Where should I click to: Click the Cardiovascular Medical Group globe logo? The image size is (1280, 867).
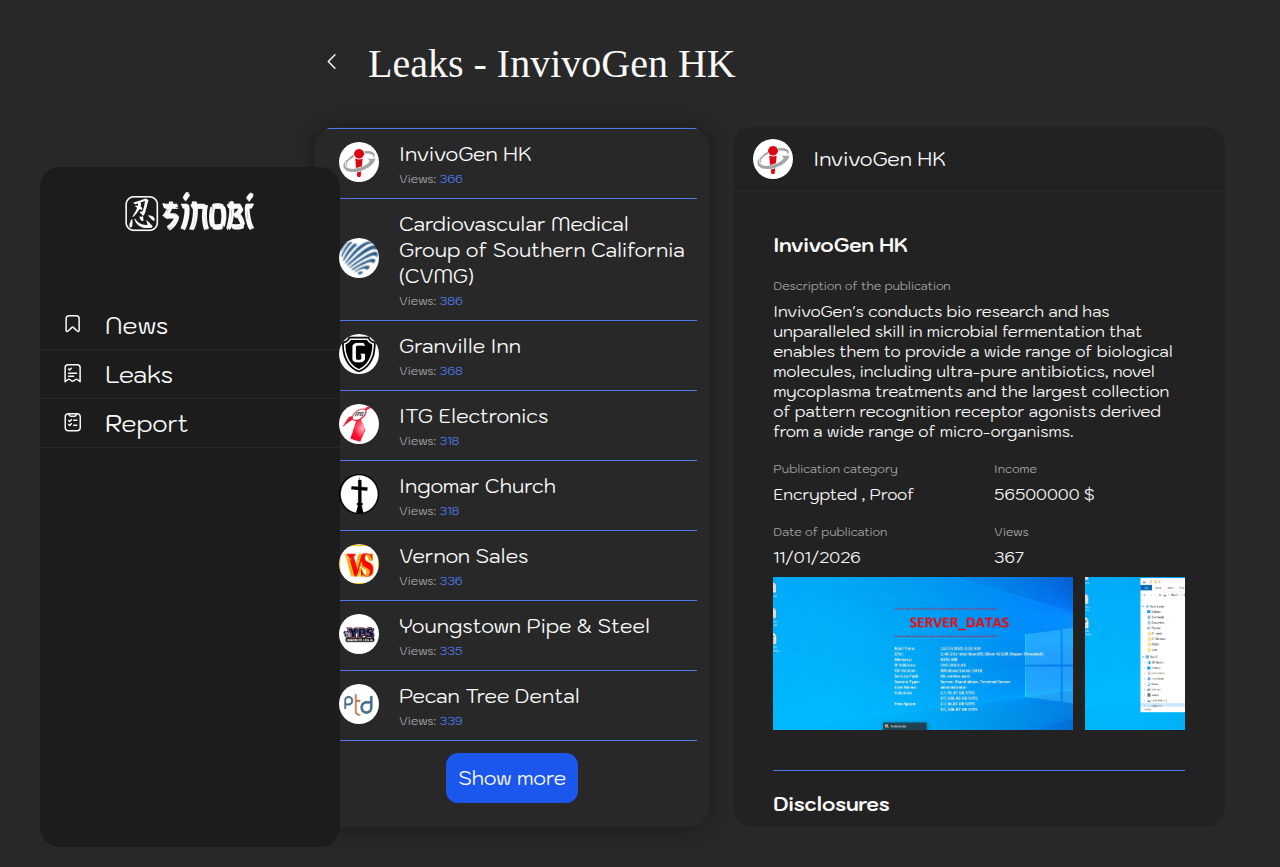[x=359, y=258]
